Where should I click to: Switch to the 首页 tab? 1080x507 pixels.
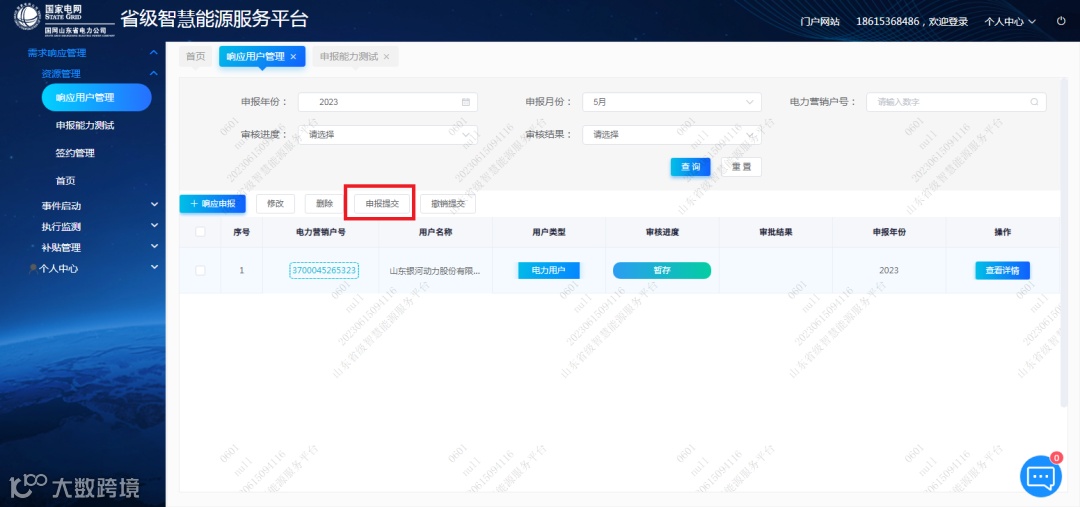click(196, 57)
